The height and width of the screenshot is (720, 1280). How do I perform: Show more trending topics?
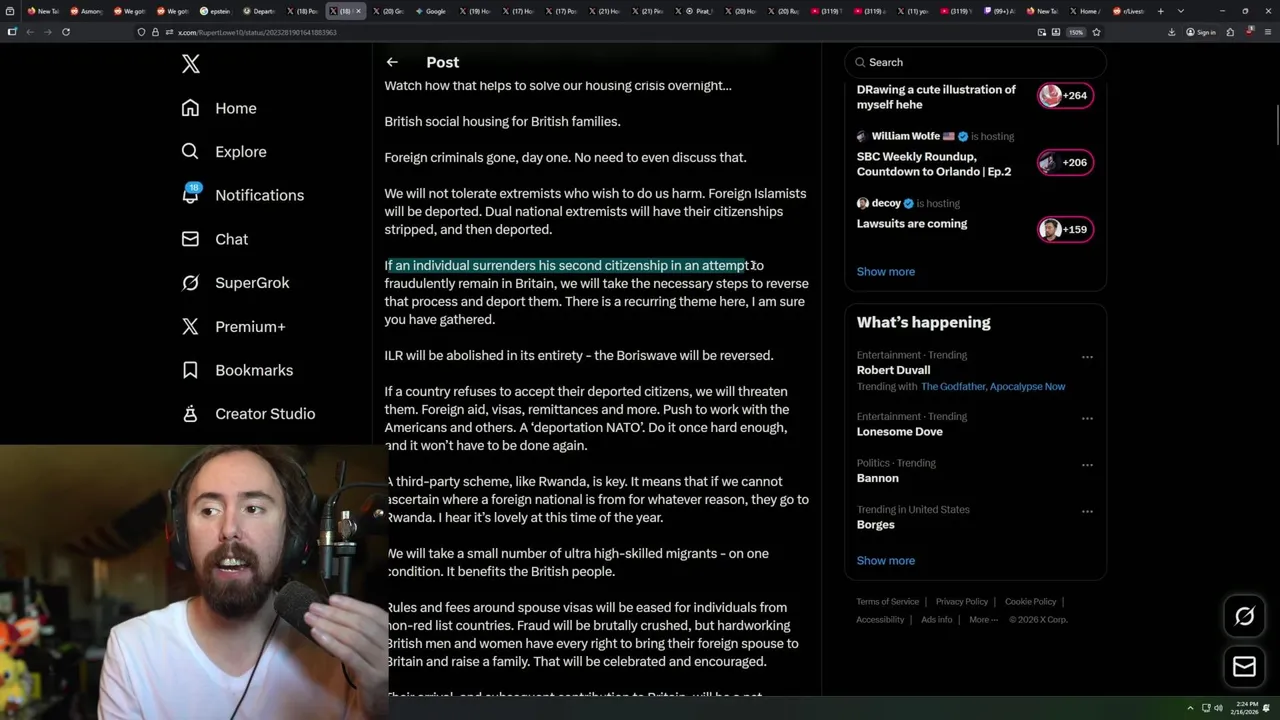click(x=885, y=561)
